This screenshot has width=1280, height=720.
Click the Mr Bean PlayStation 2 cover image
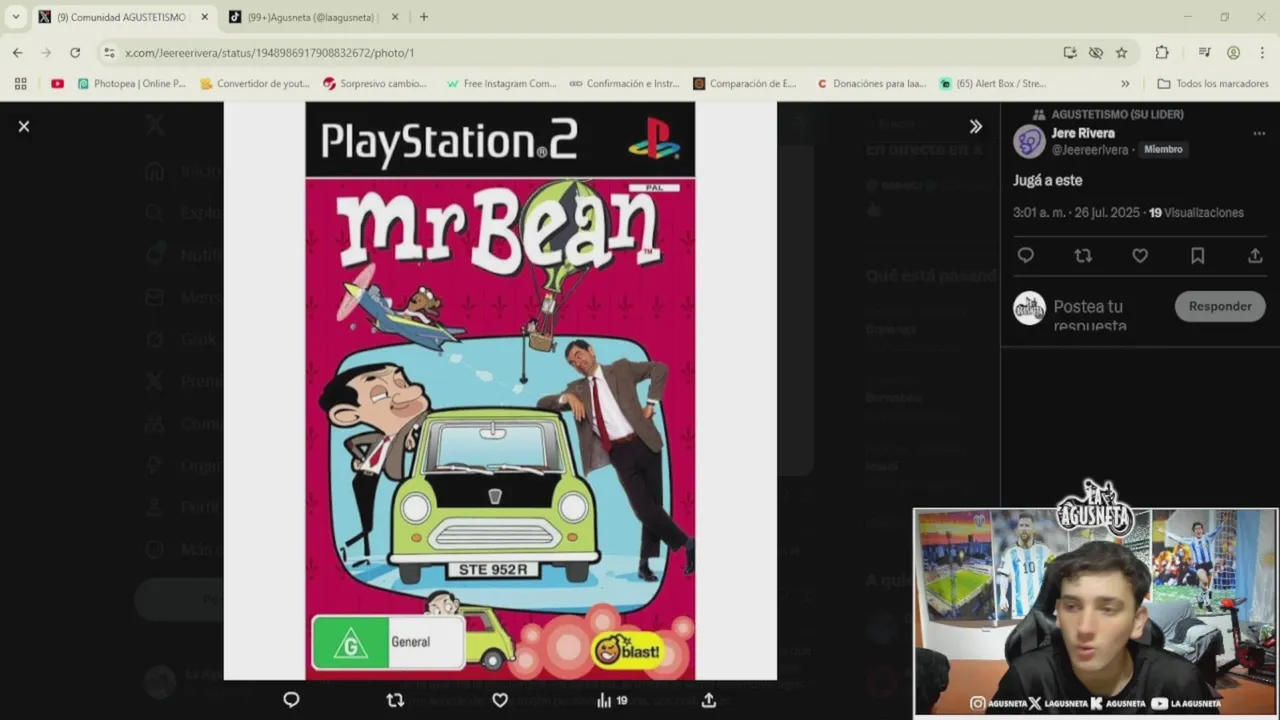[500, 391]
